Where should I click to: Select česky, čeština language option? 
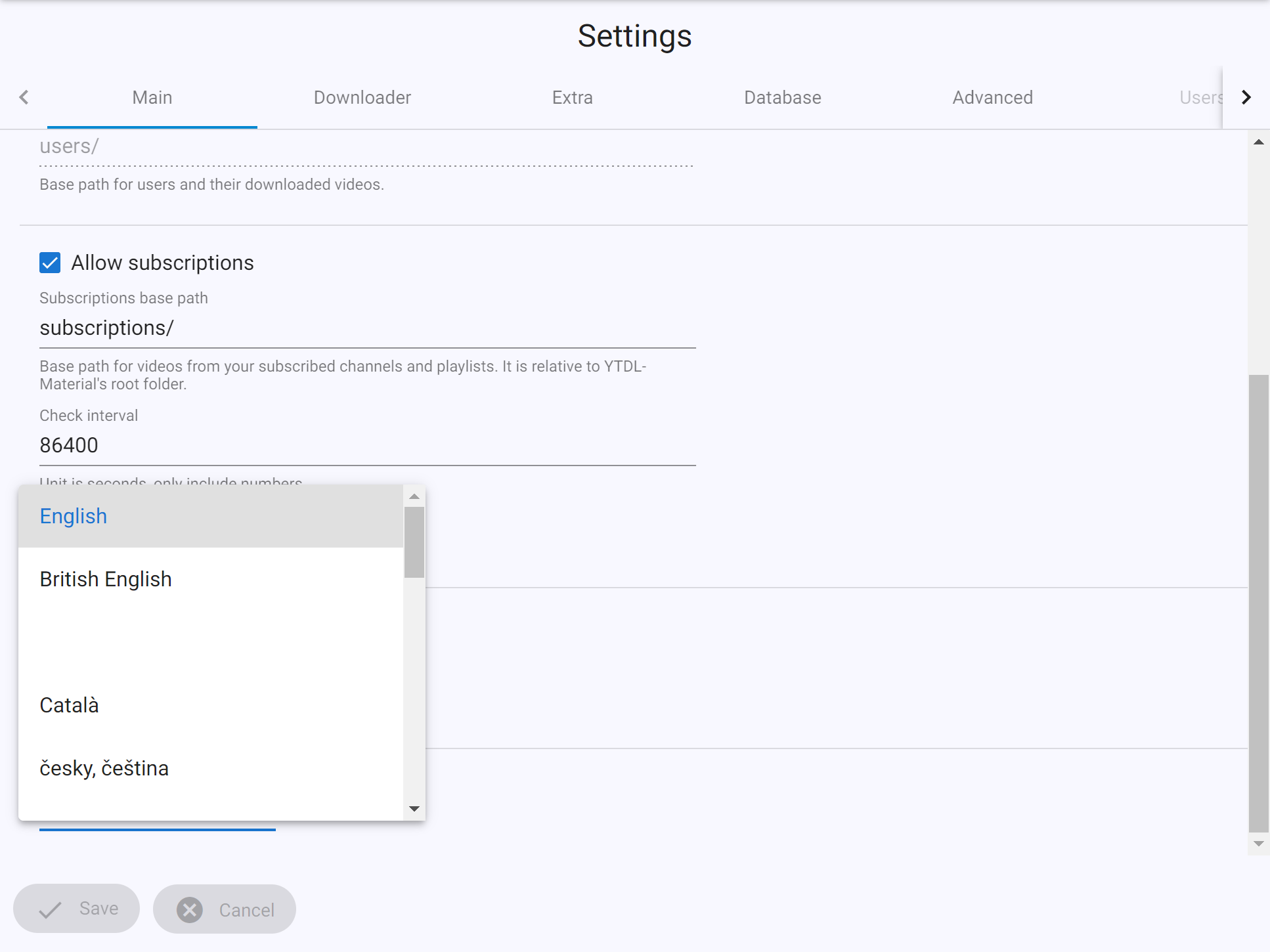tap(104, 768)
